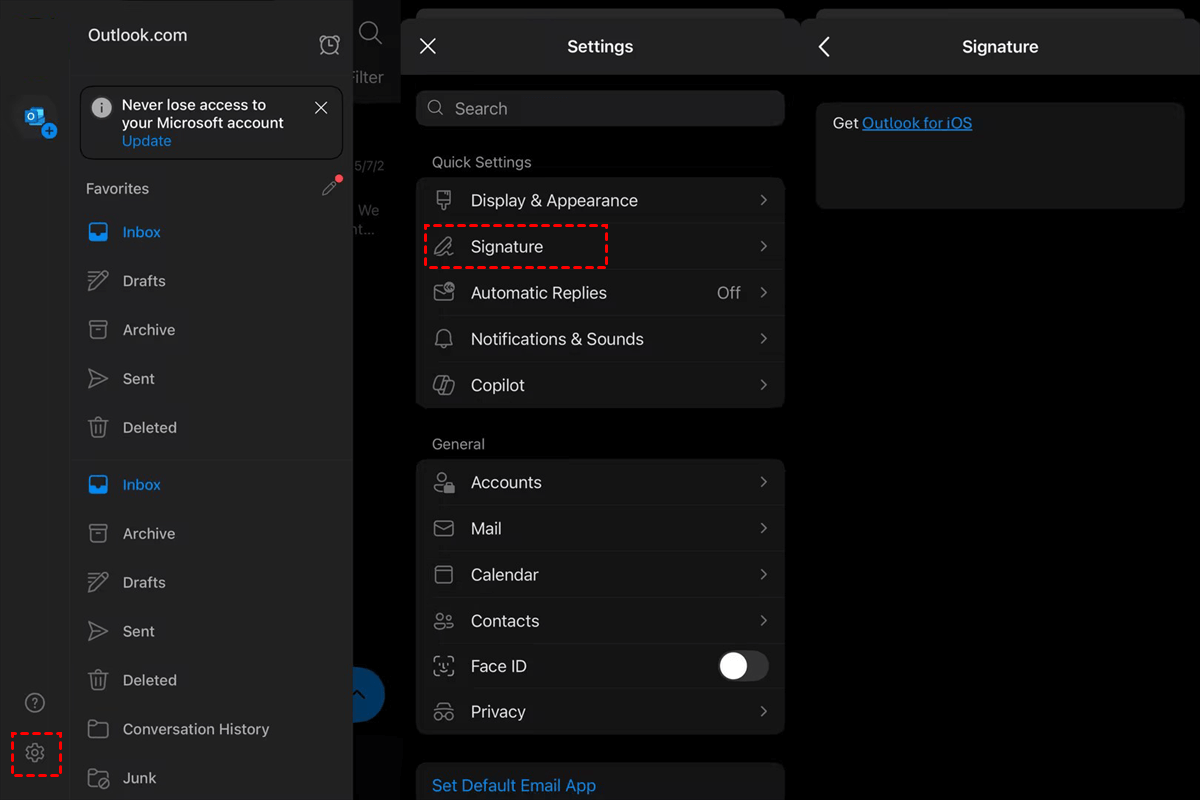Open Signature settings
This screenshot has height=800, width=1200.
click(600, 246)
